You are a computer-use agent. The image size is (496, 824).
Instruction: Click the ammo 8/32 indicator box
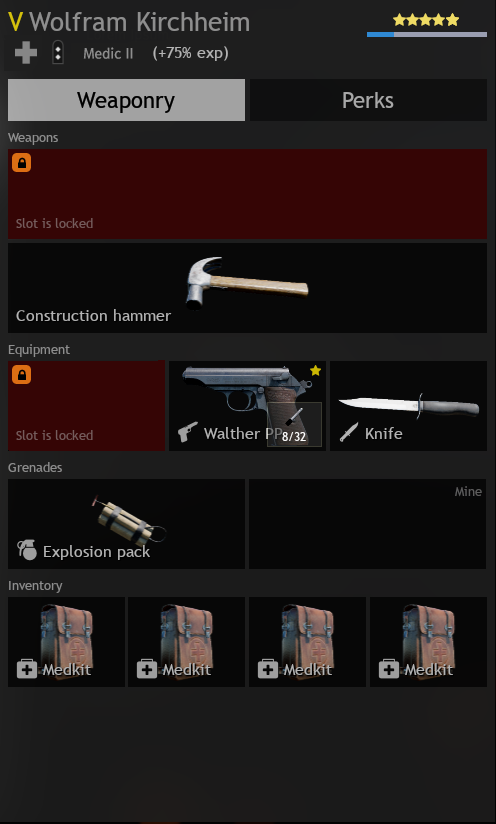point(294,425)
